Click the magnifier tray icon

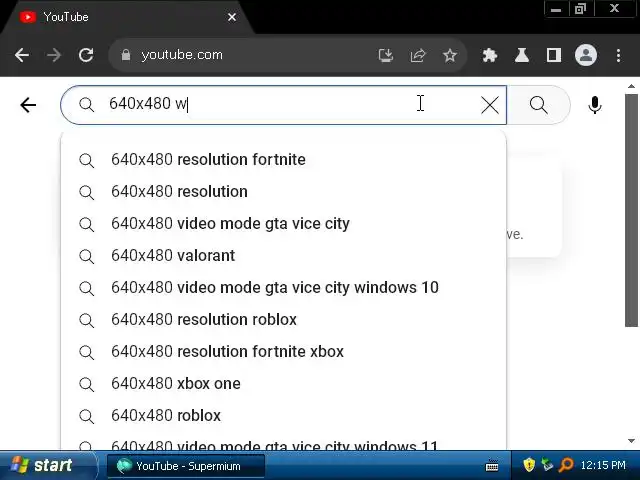(x=565, y=464)
